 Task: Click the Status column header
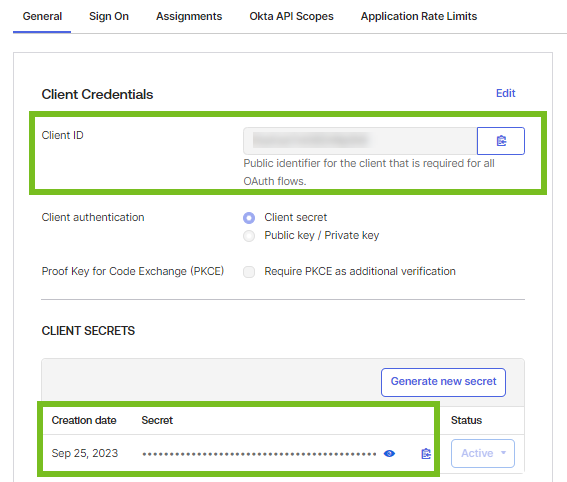point(466,420)
